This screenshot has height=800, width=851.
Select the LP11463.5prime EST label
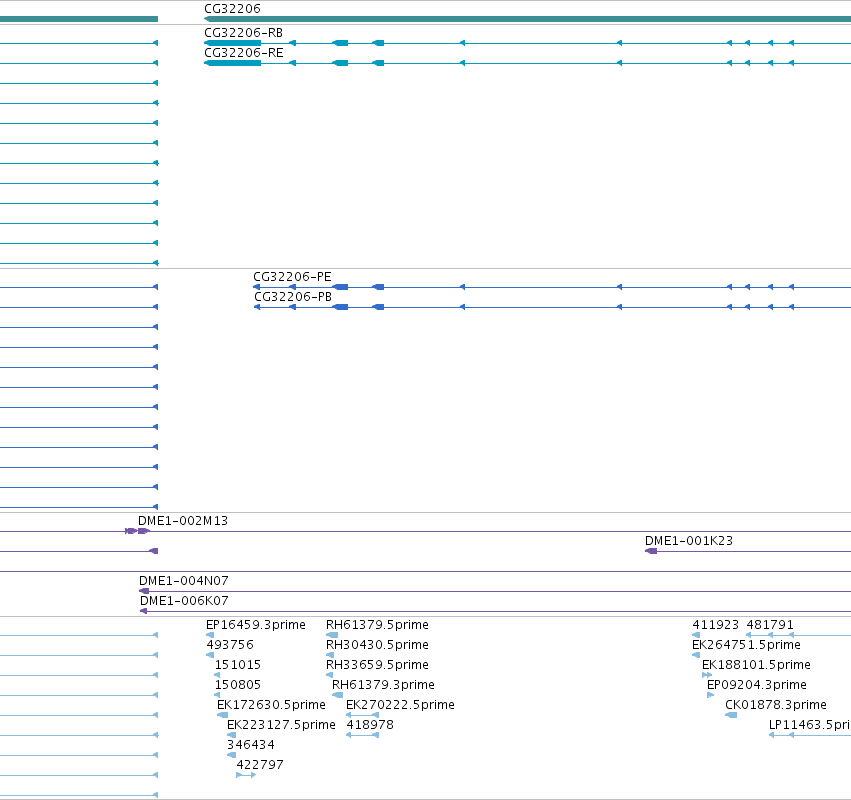(x=810, y=725)
